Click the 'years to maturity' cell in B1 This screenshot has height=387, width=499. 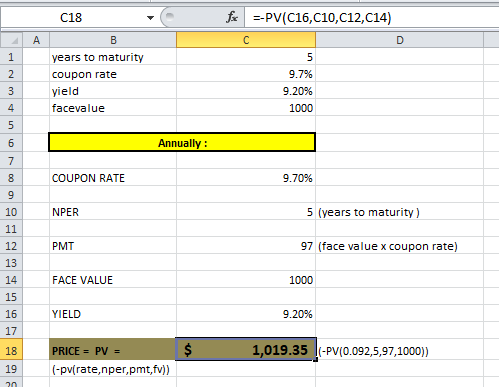[x=113, y=57]
